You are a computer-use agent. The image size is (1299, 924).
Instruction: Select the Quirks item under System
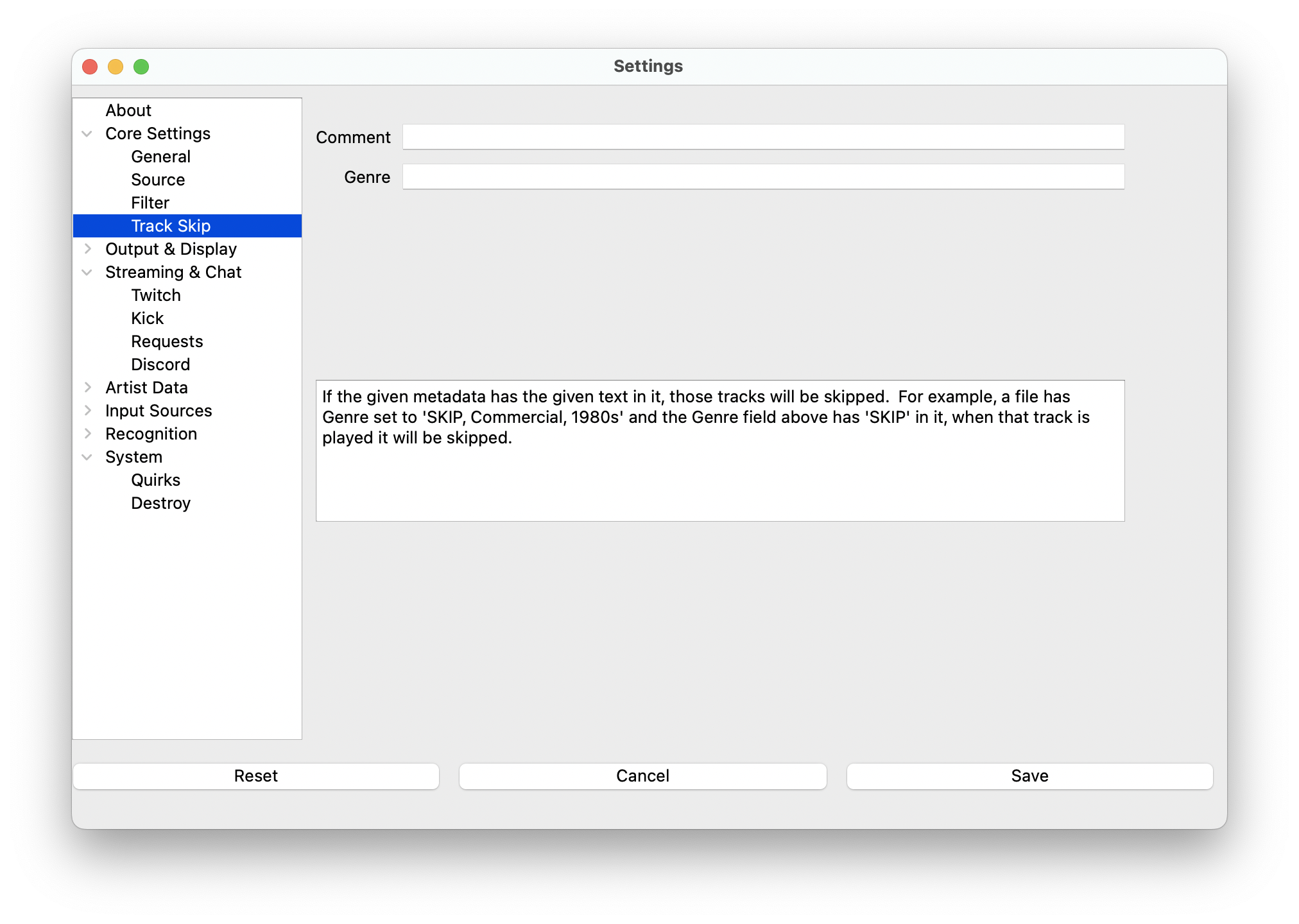tap(155, 480)
